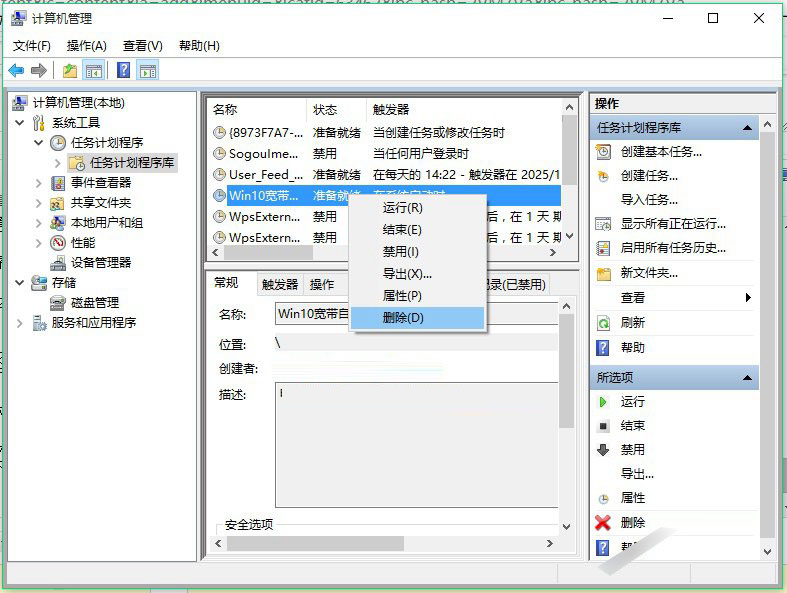Collapse 任务计划程序库 actions section
This screenshot has height=593, width=787.
pyautogui.click(x=747, y=128)
